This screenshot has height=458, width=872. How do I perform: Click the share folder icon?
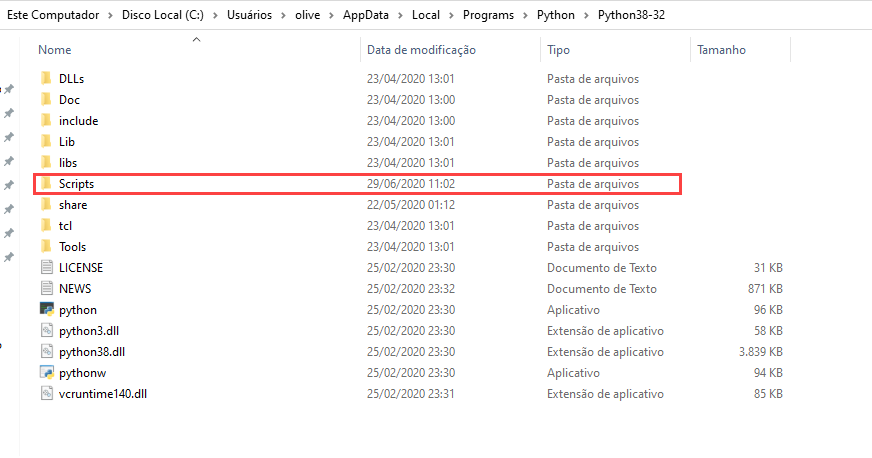47,205
